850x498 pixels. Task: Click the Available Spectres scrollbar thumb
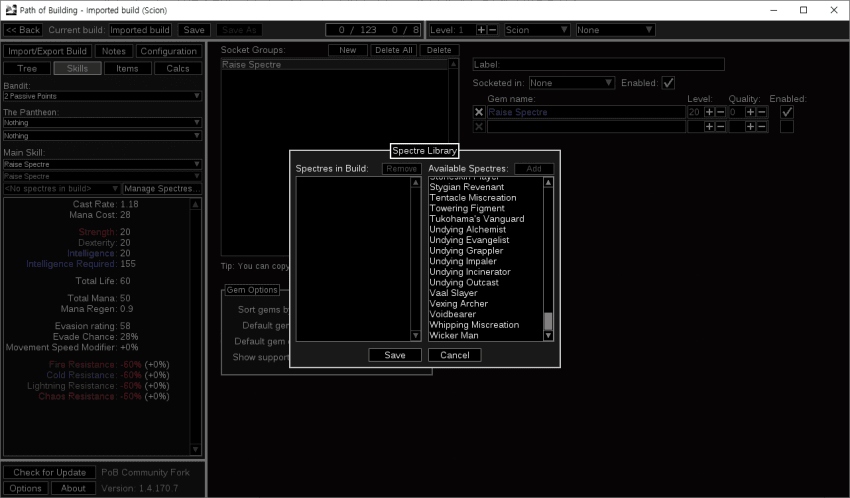pyautogui.click(x=548, y=321)
